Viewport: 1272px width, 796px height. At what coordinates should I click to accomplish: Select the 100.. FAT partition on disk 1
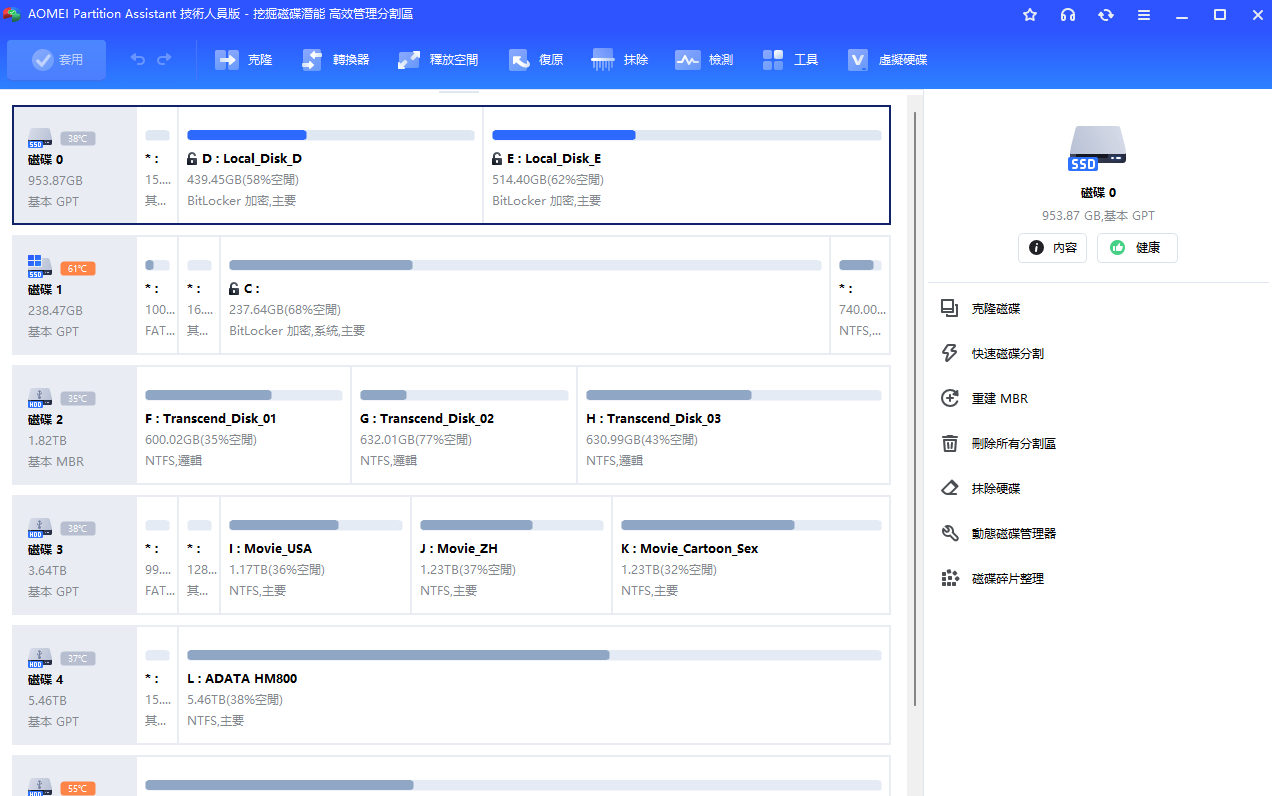click(x=158, y=295)
